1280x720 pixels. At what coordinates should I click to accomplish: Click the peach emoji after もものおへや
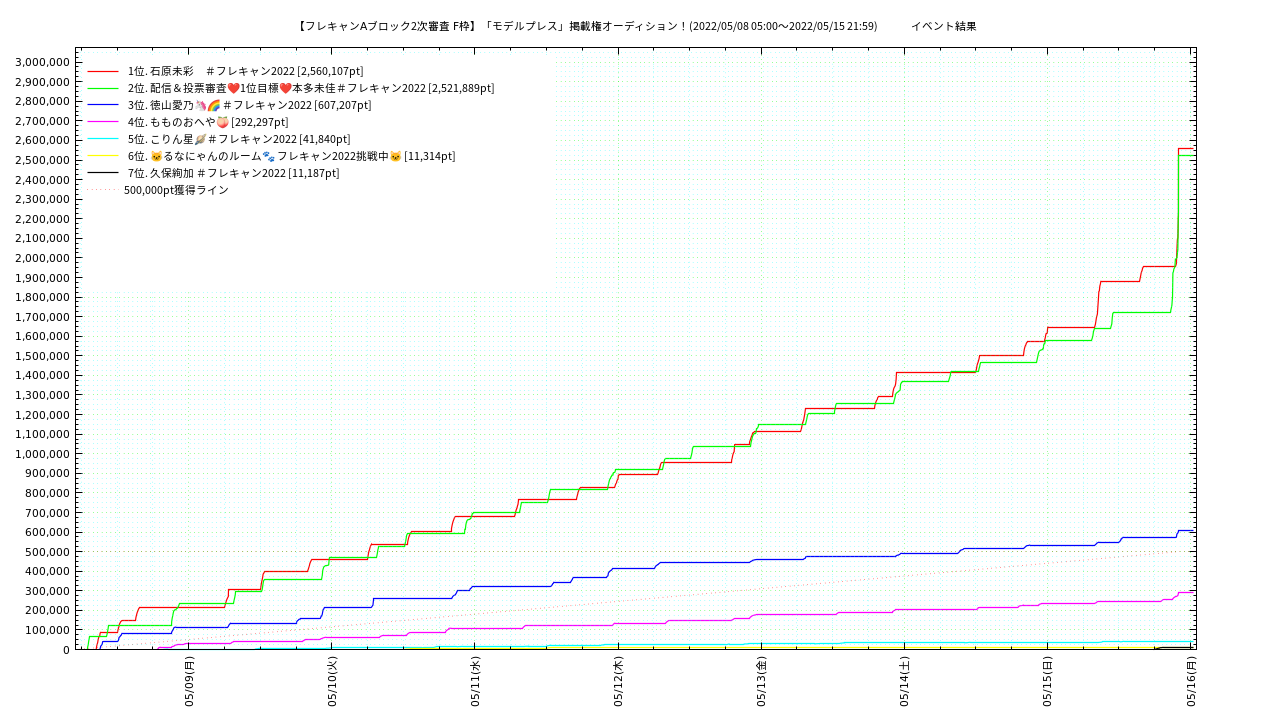coord(222,122)
